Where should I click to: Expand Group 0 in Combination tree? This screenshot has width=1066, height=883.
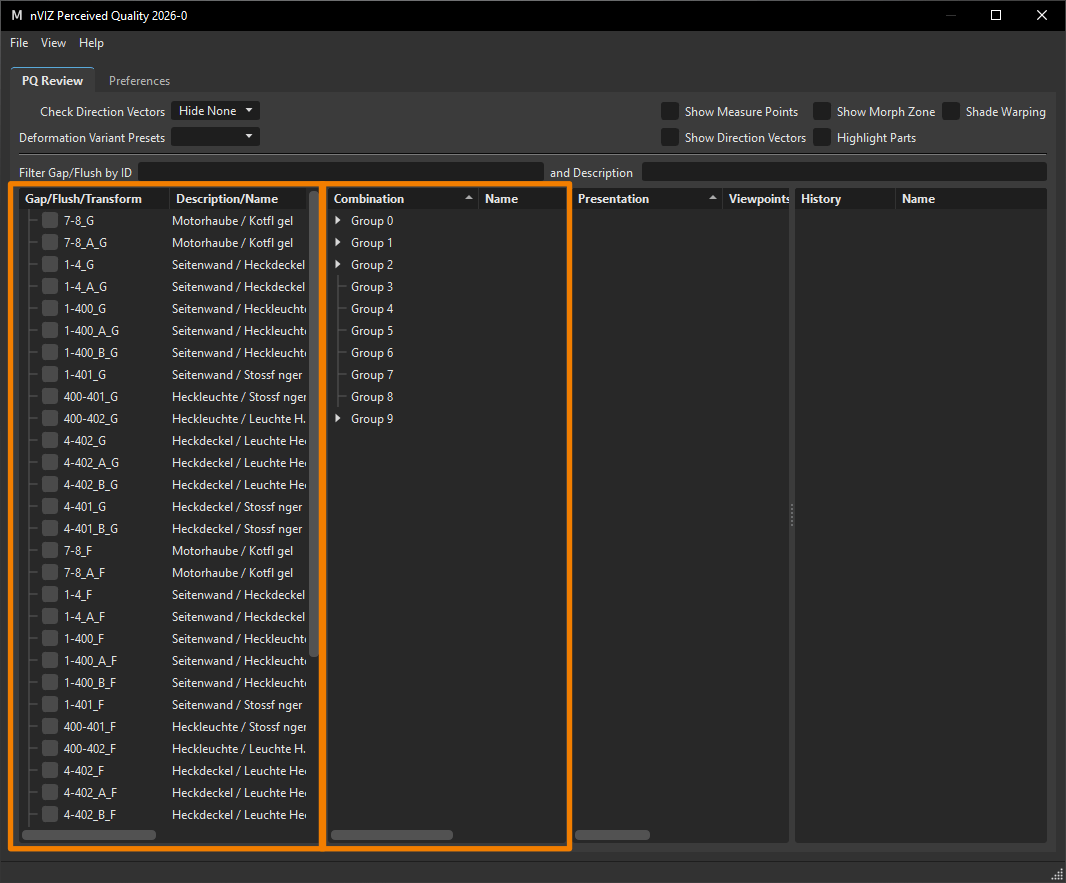338,220
